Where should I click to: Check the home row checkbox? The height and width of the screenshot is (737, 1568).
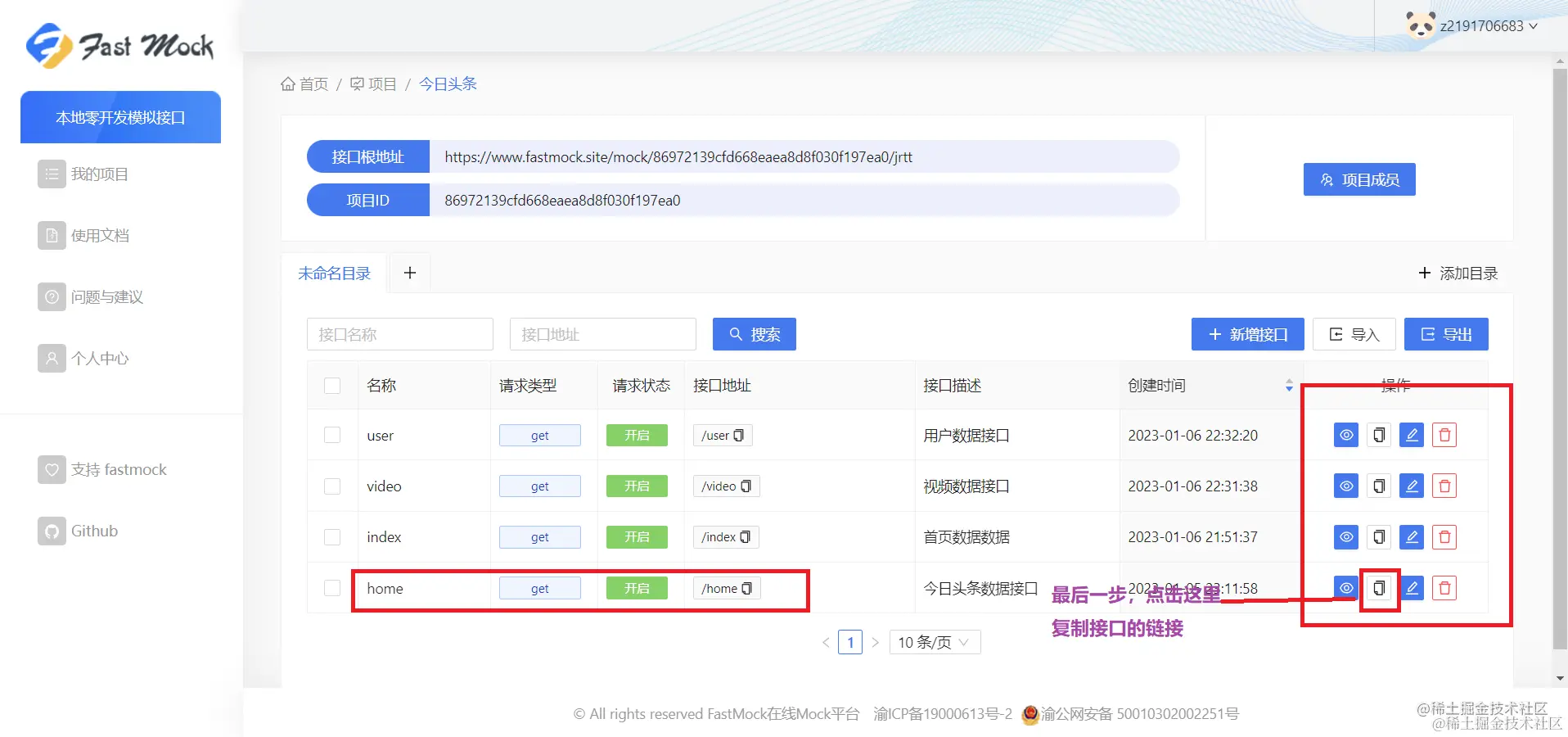coord(332,588)
